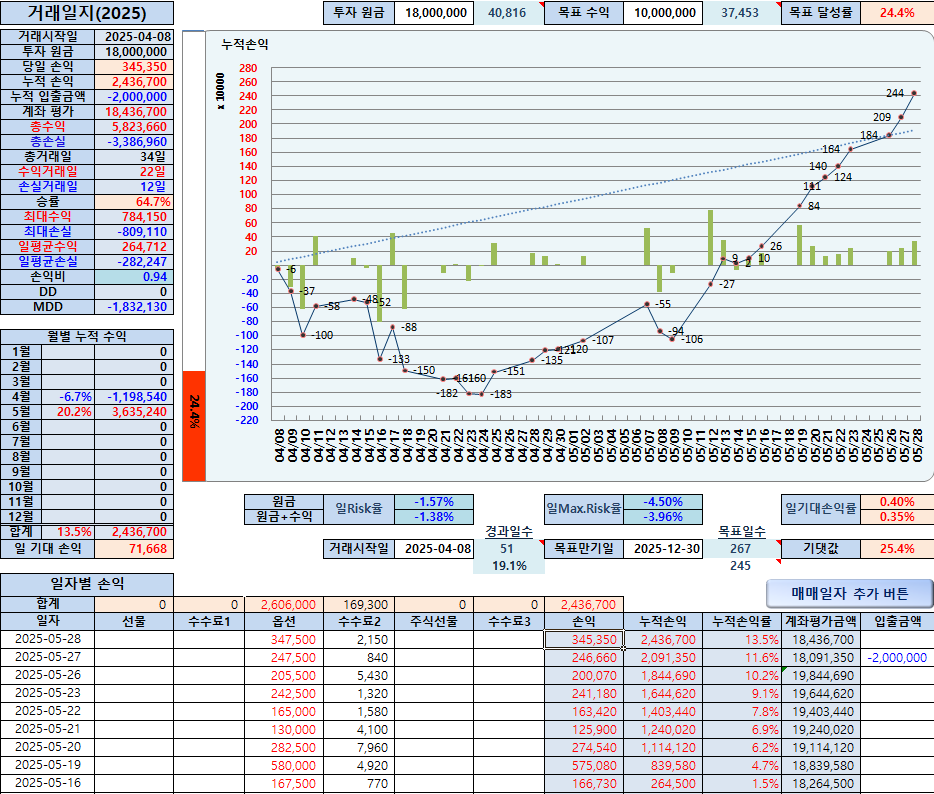Screen dimensions: 934x794
Task: Select the 계좌평가금액 column header
Action: click(x=821, y=621)
